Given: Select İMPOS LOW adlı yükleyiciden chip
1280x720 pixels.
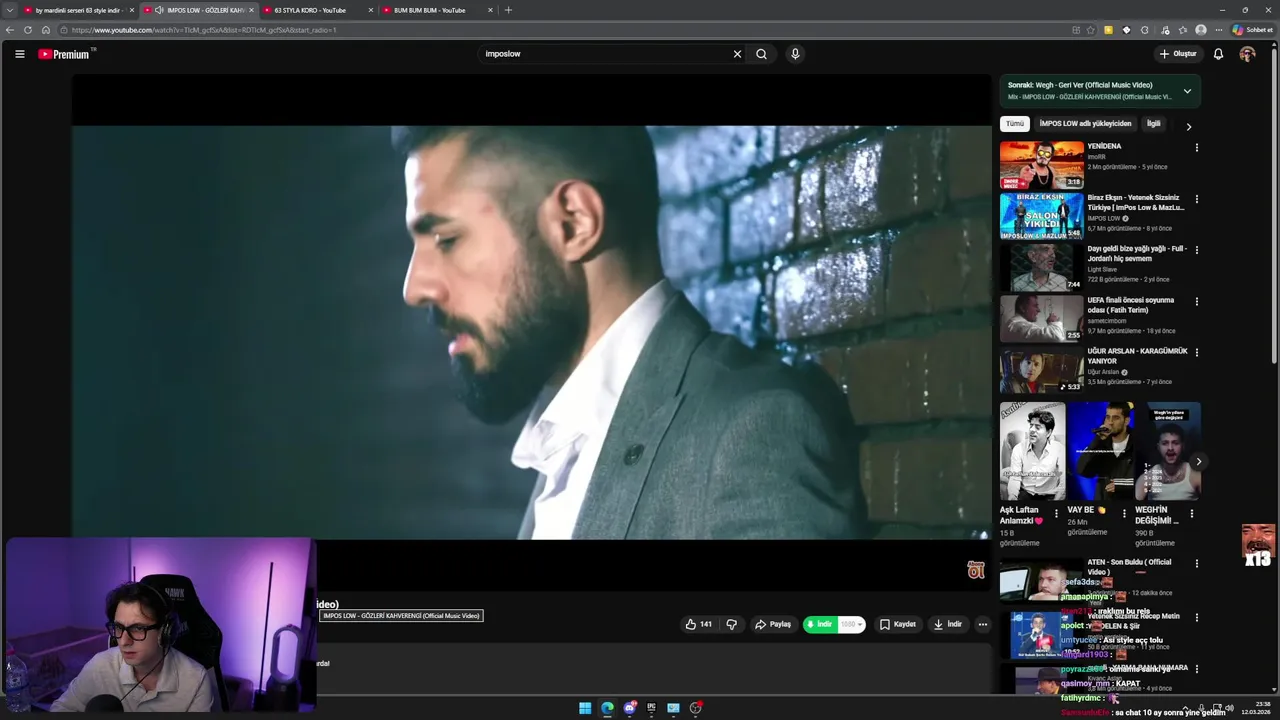Looking at the screenshot, I should 1085,124.
